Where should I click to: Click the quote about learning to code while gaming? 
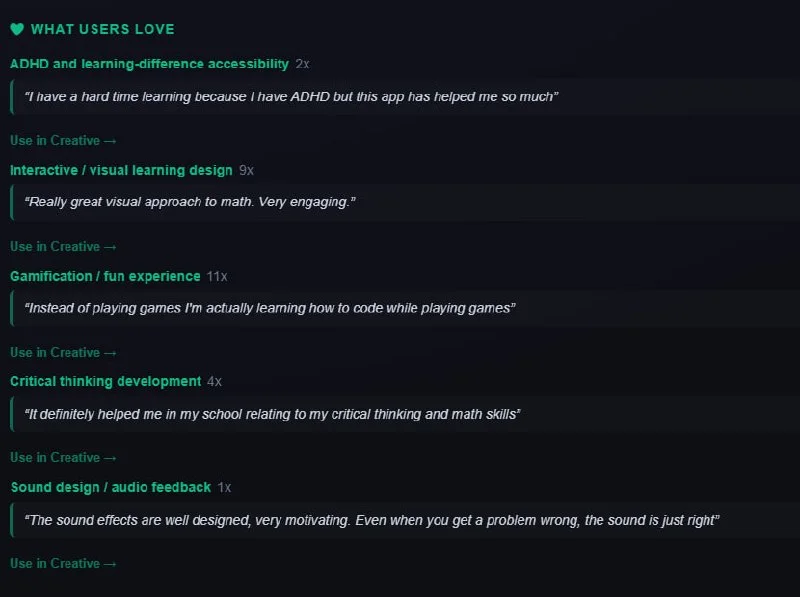pyautogui.click(x=270, y=308)
